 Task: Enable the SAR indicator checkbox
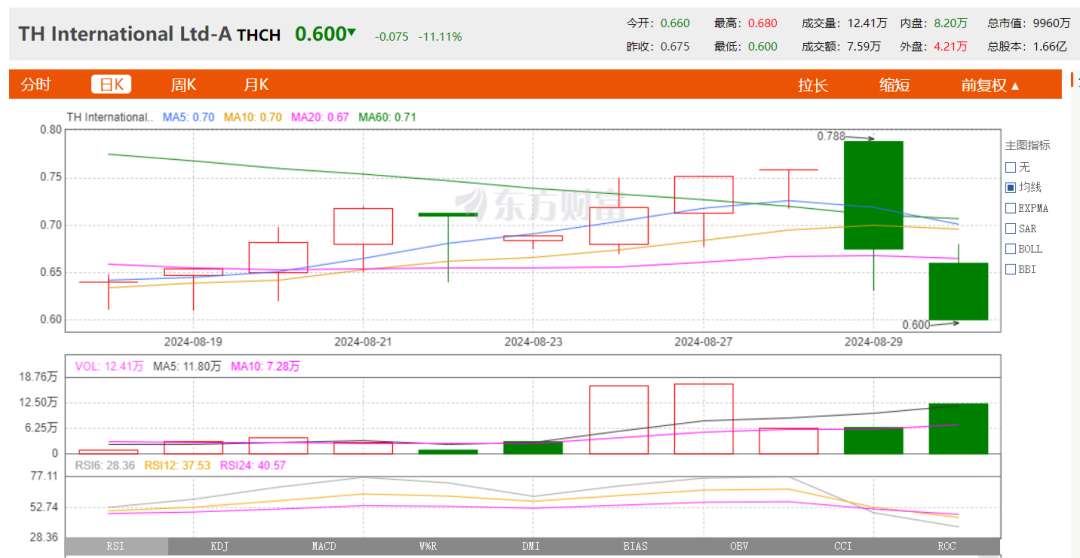(x=1010, y=228)
